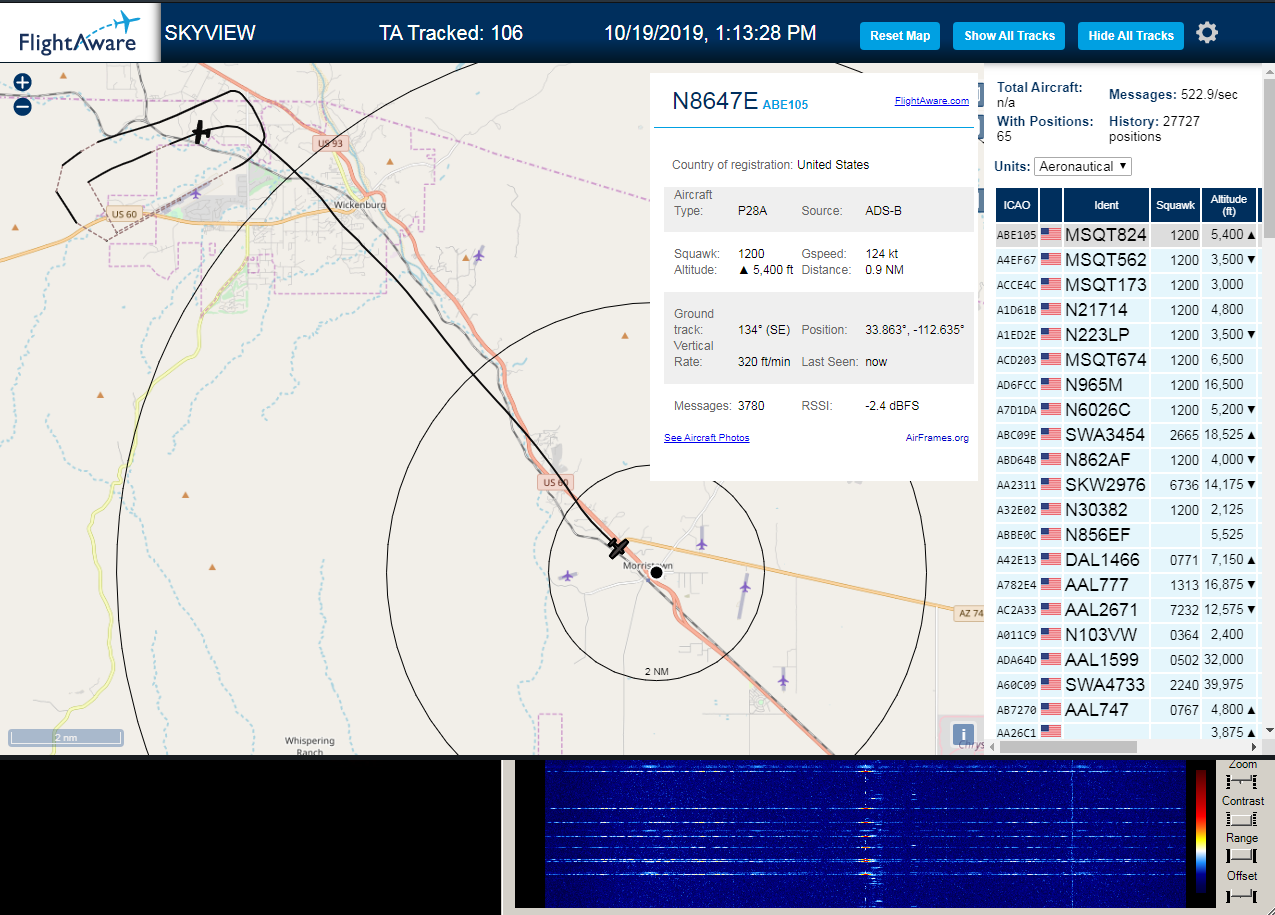Sort table by ICAO column header
The width and height of the screenshot is (1275, 915).
[x=1016, y=205]
